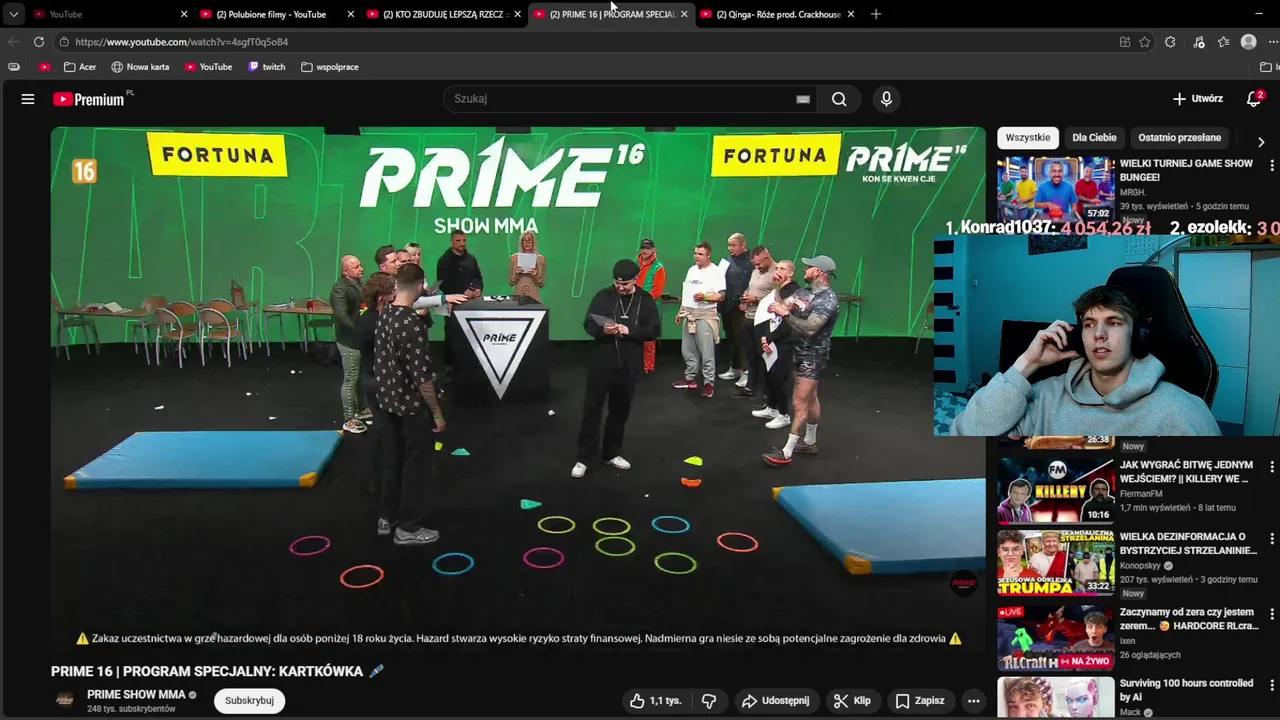1280x720 pixels.
Task: Select the Wszystkie filter chip
Action: 1028,138
